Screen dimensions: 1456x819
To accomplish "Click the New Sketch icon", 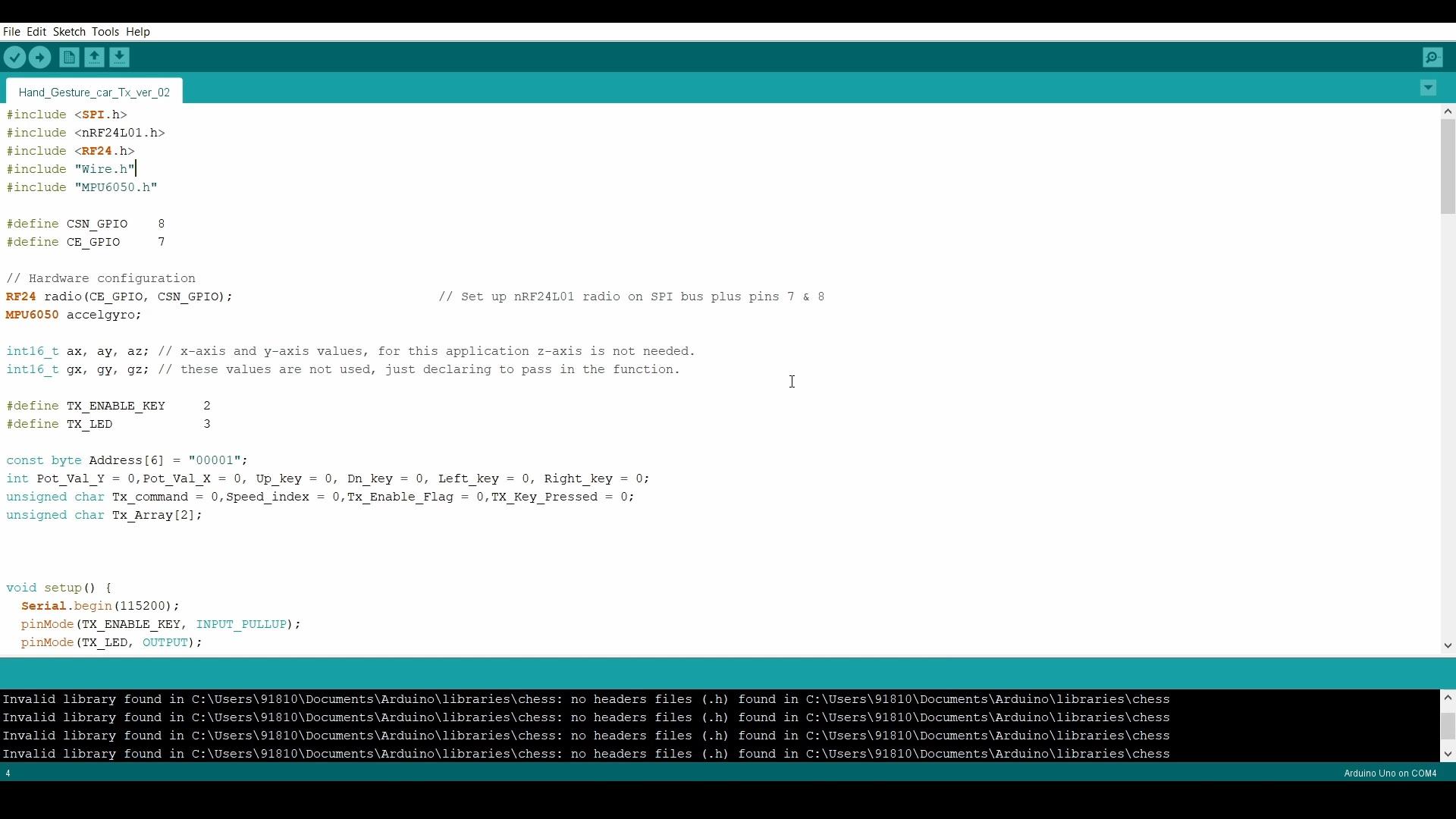I will (x=67, y=57).
